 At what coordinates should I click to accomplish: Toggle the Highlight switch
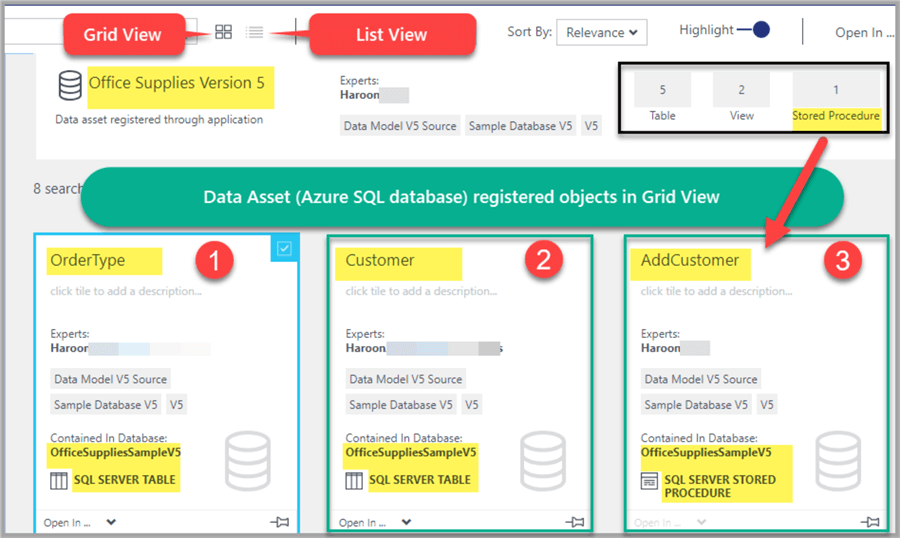click(x=753, y=29)
